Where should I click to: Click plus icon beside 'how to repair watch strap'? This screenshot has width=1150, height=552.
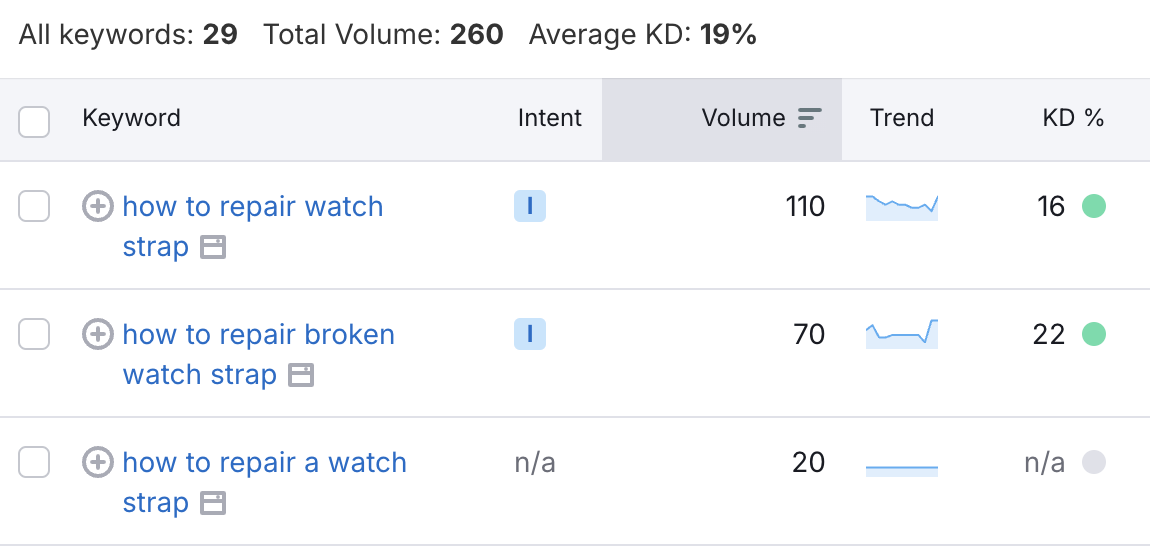(97, 207)
